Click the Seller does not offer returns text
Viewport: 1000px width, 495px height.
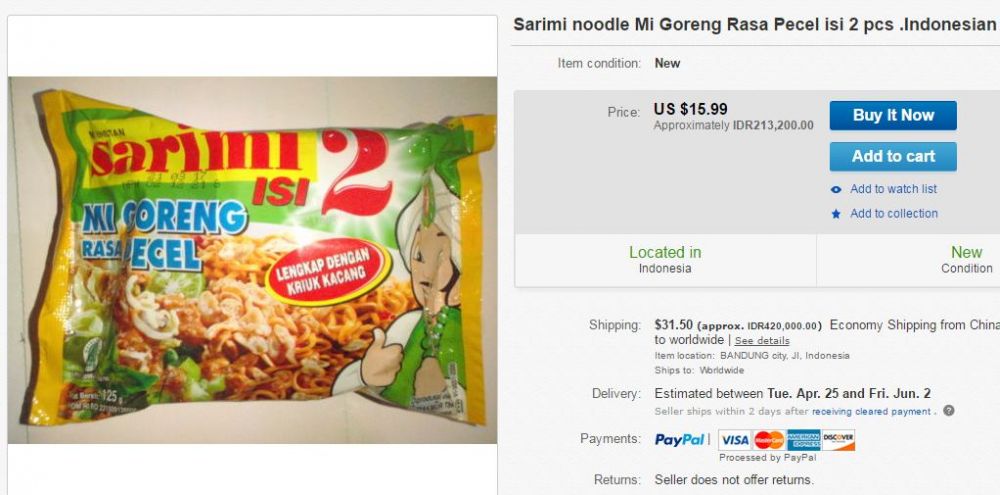point(734,480)
